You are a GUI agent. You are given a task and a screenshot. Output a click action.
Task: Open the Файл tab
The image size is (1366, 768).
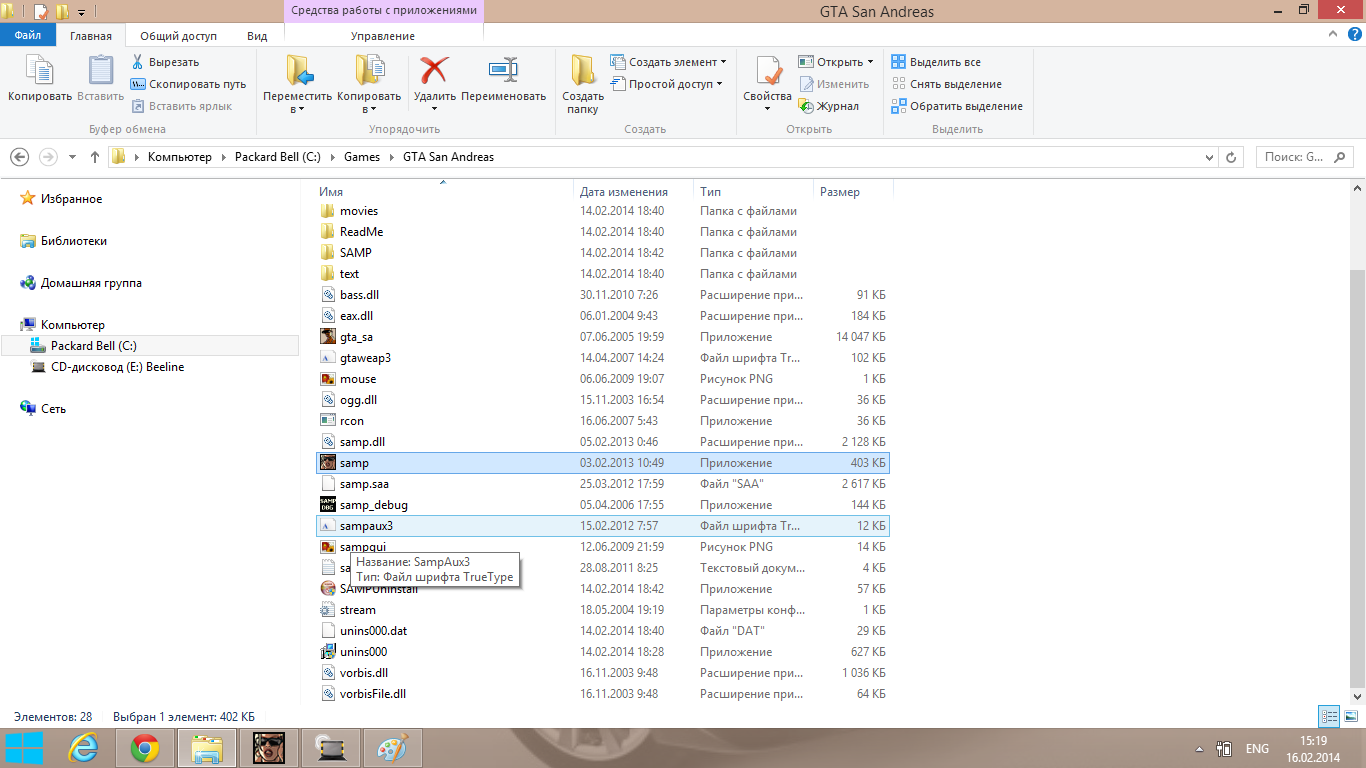coord(28,36)
